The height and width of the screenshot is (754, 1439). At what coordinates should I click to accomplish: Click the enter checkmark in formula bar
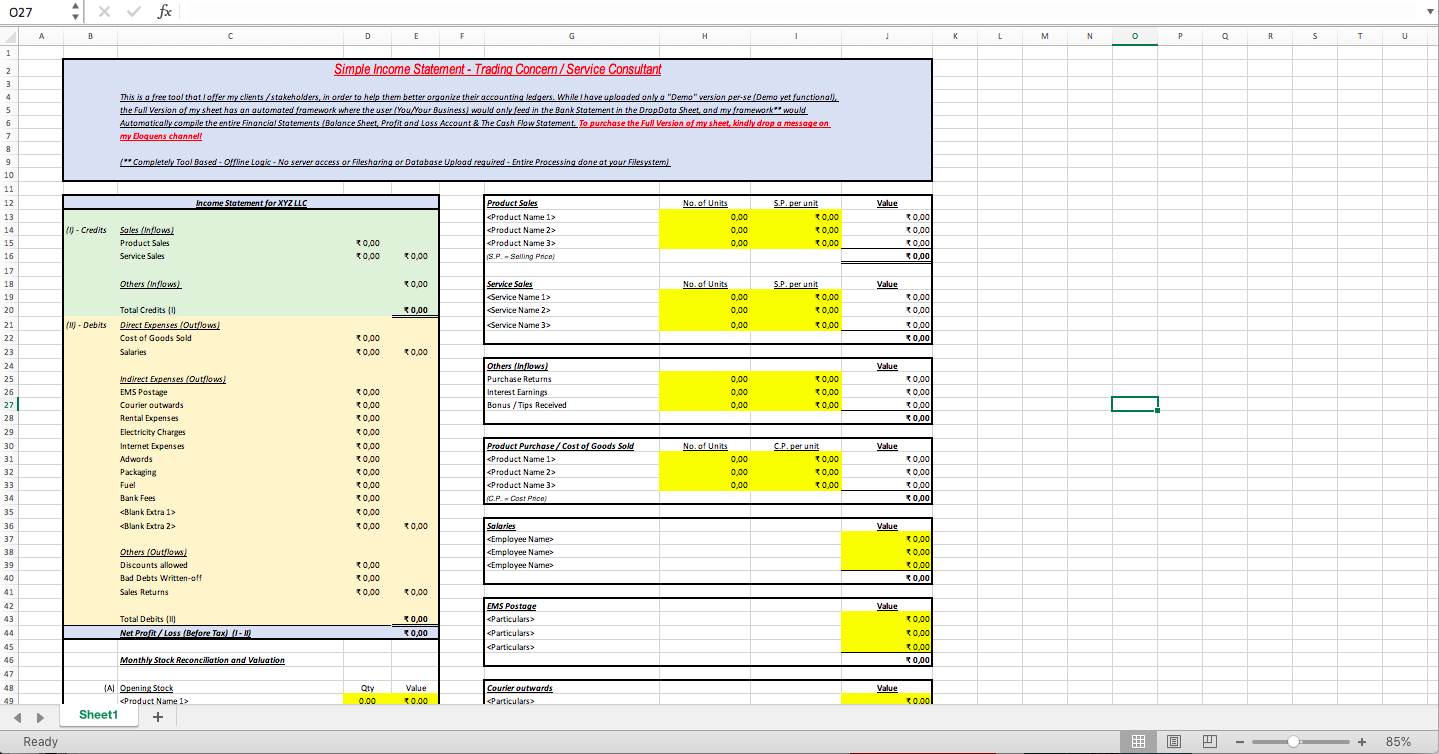tap(133, 11)
